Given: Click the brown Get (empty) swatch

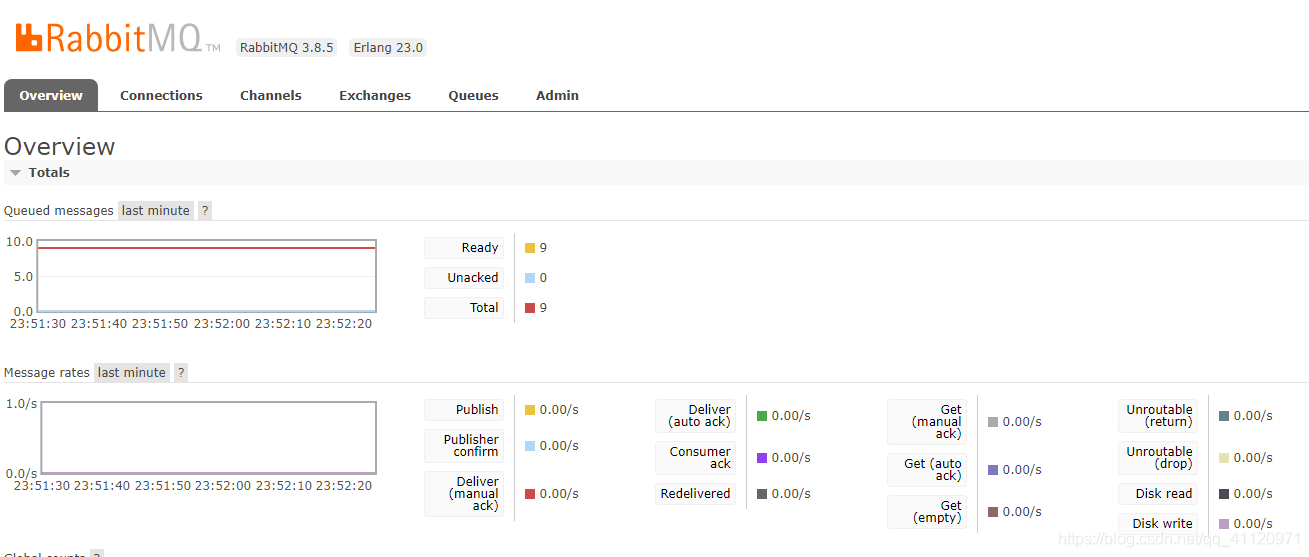Looking at the screenshot, I should pyautogui.click(x=993, y=512).
